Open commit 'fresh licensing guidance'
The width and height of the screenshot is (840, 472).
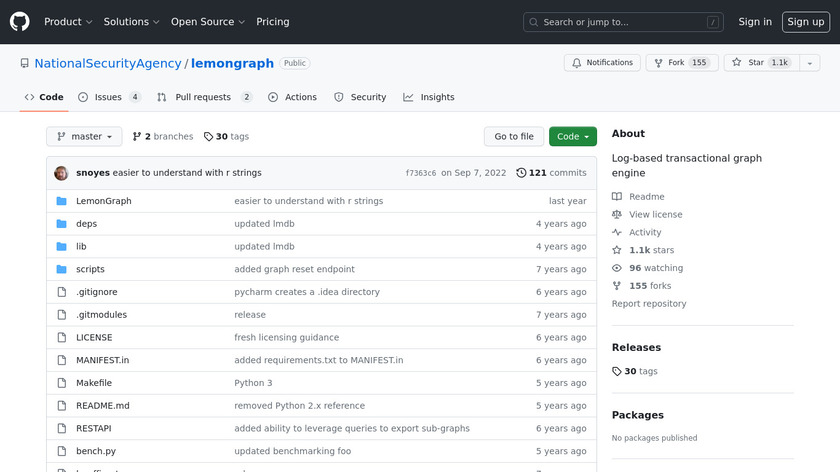click(287, 338)
